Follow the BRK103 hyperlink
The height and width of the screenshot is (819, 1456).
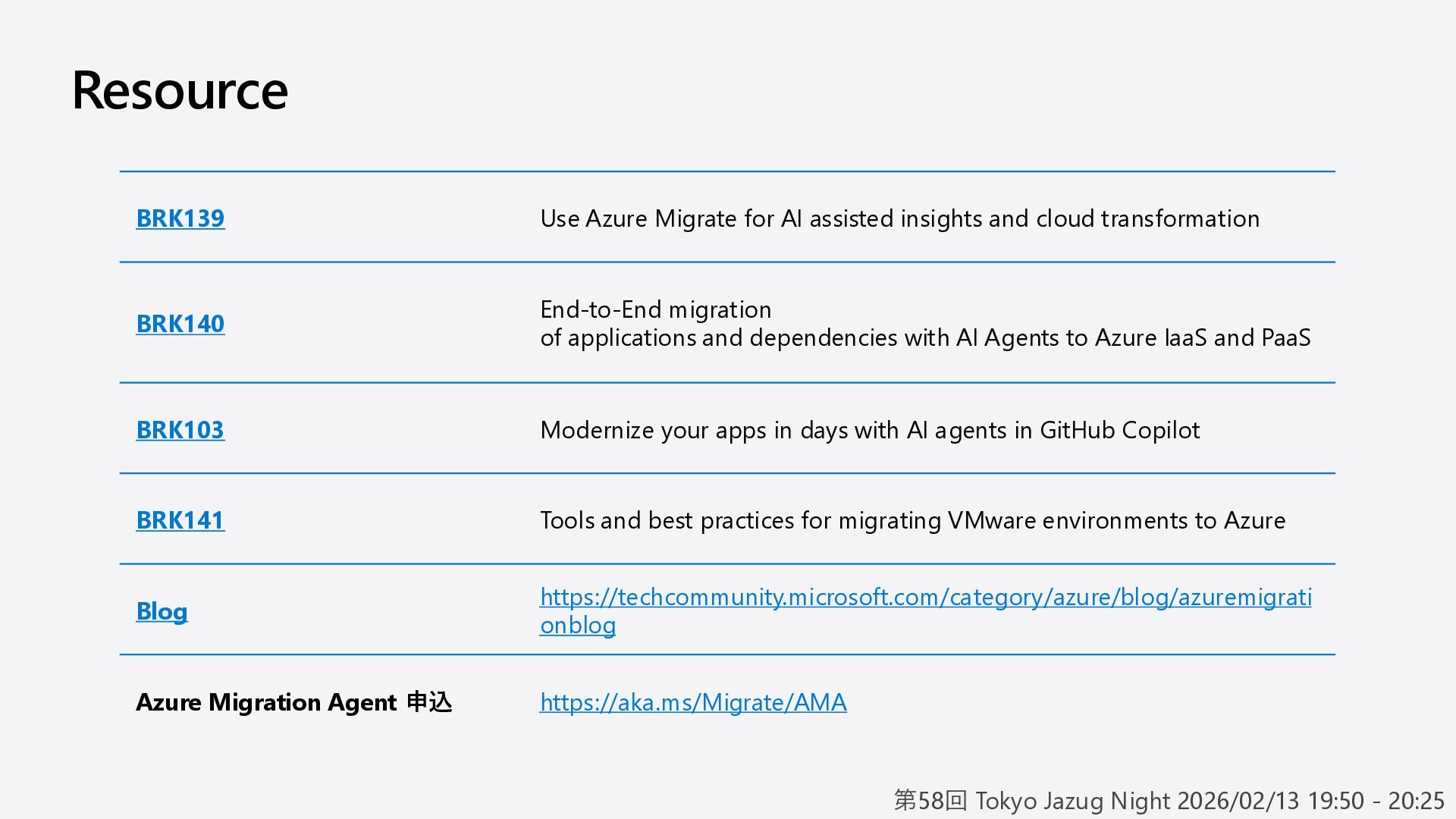pyautogui.click(x=180, y=430)
